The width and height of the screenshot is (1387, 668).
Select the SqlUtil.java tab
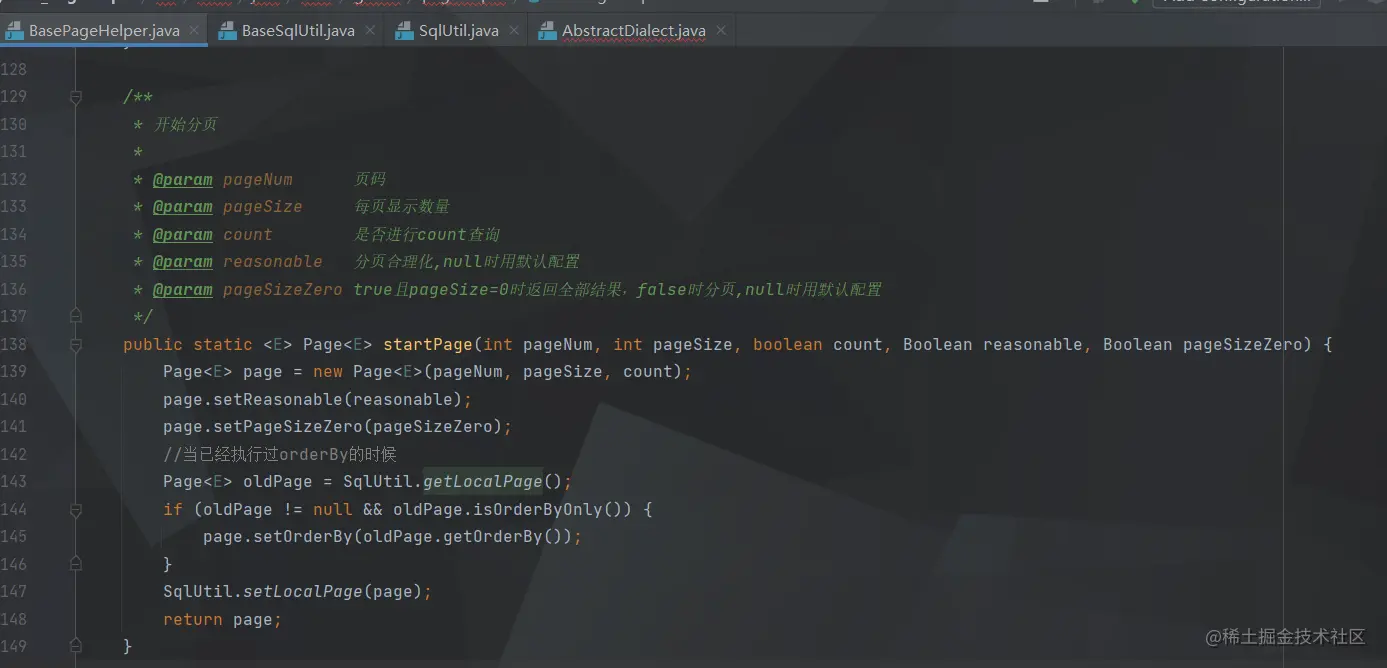pos(458,31)
